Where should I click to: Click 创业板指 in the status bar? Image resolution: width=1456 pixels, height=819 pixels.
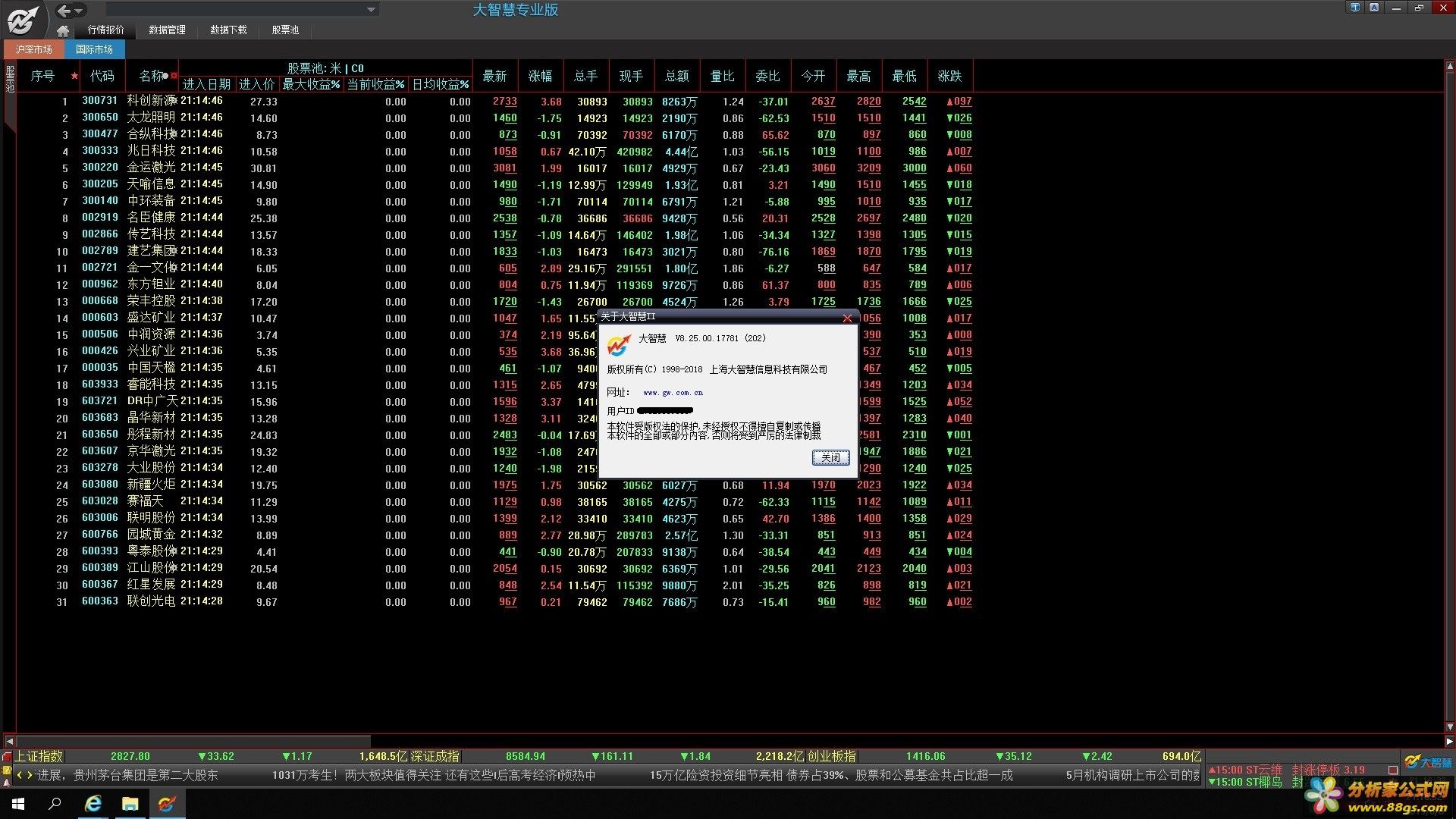coord(831,757)
